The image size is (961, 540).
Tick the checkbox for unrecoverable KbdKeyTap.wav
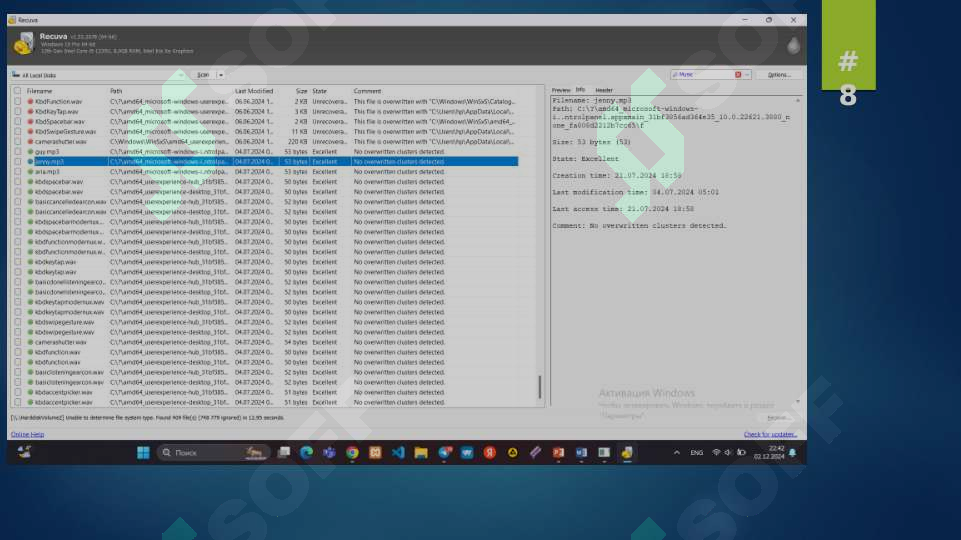(x=18, y=112)
